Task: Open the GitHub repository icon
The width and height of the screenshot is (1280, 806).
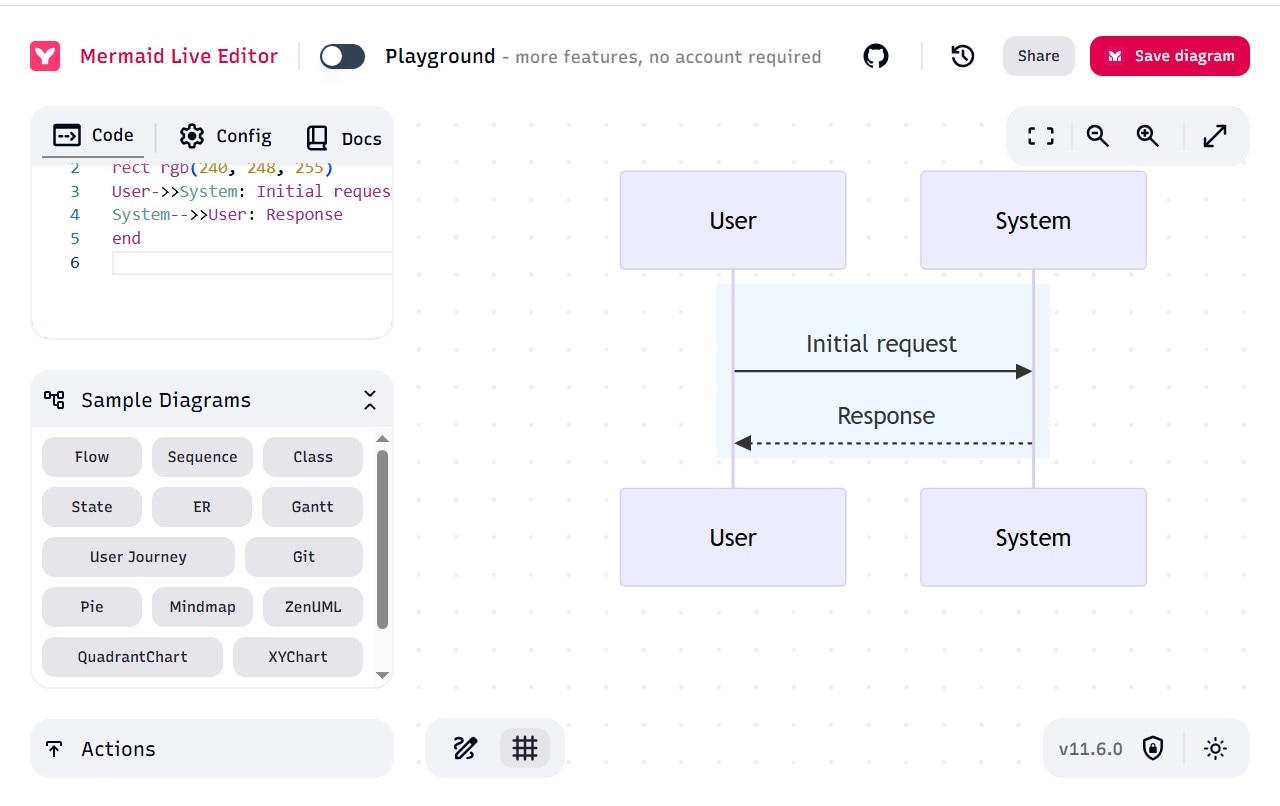Action: tap(876, 56)
